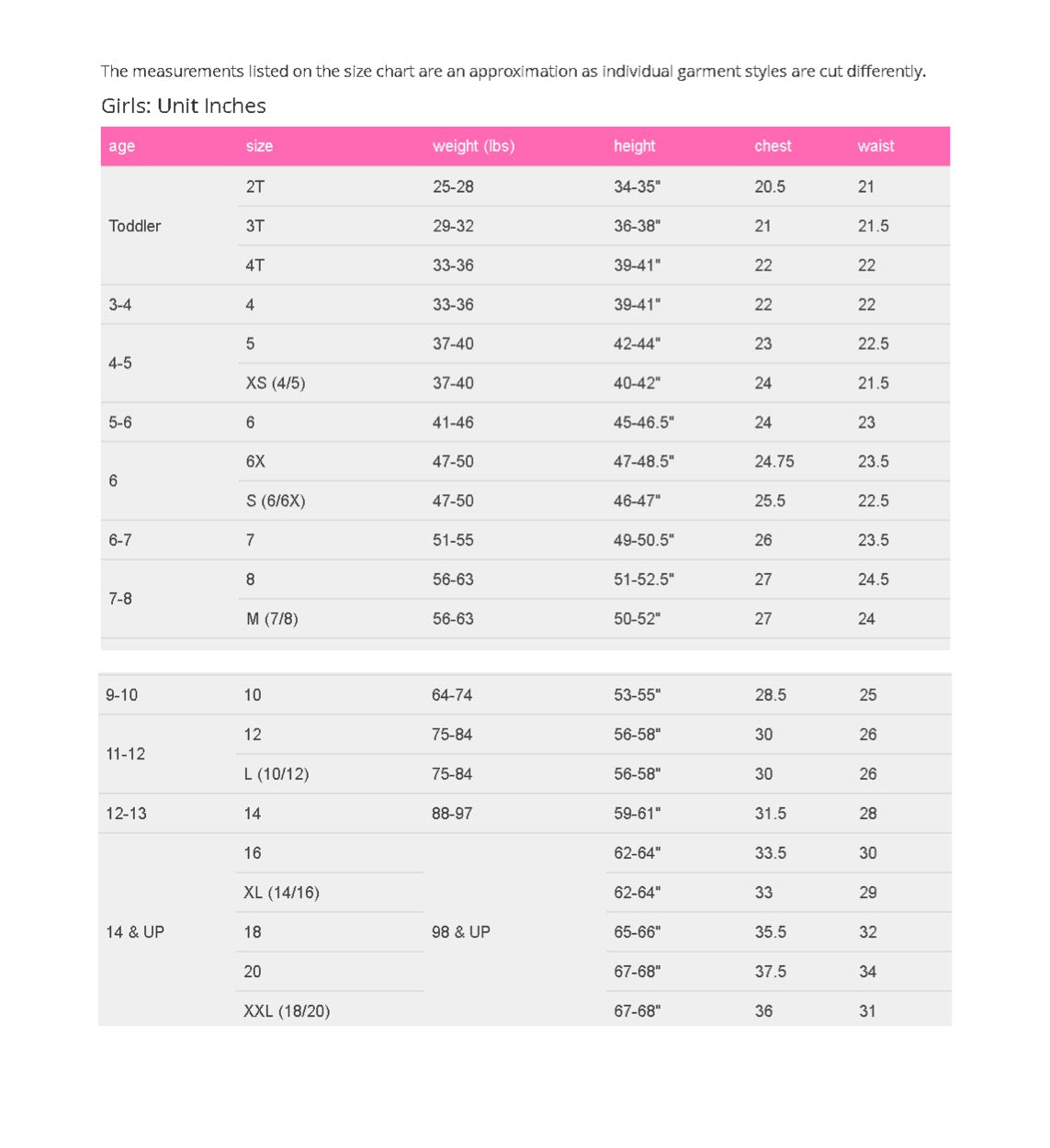Select the '88-97' weight cell

point(514,814)
